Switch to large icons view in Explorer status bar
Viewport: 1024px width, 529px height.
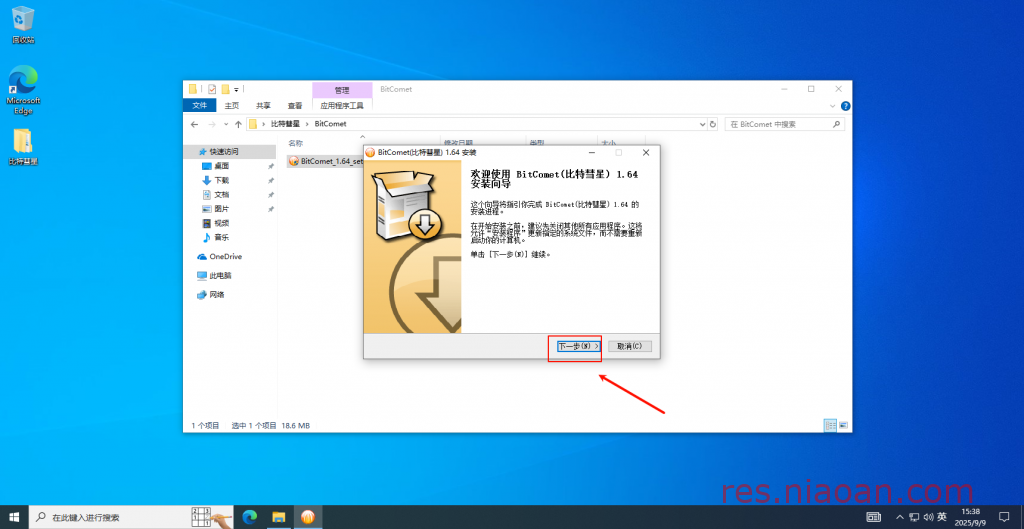click(843, 425)
